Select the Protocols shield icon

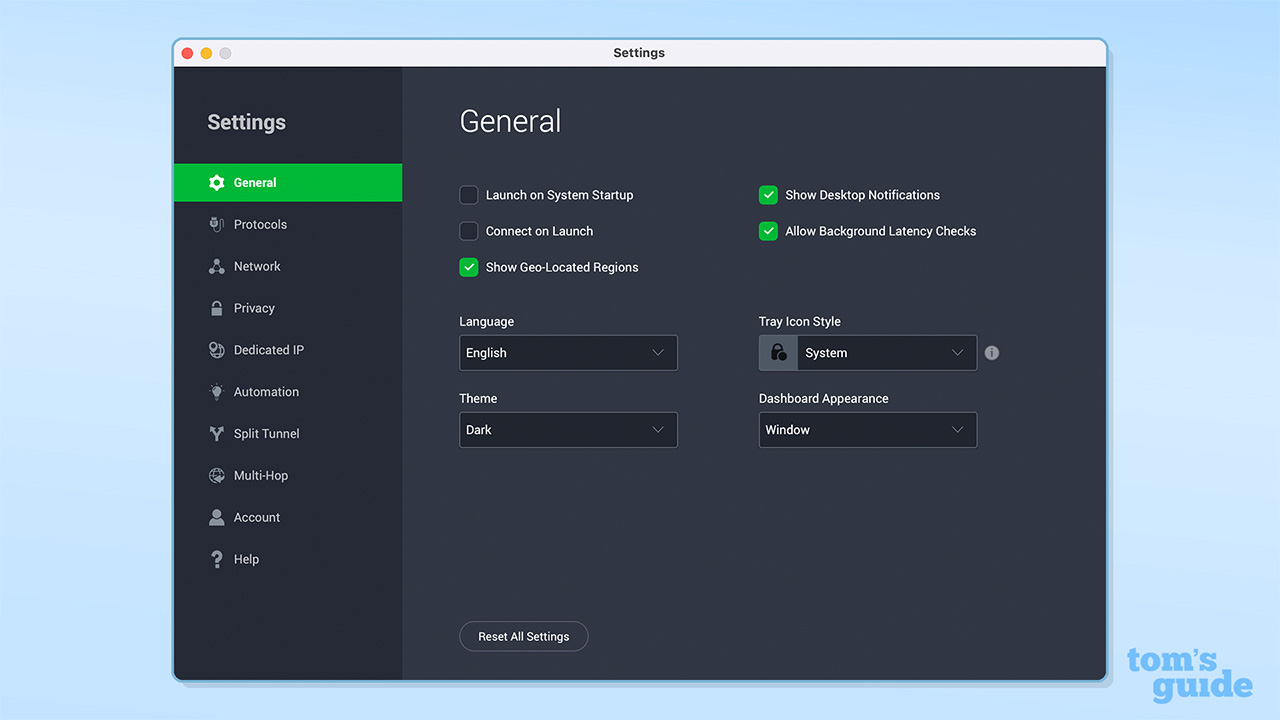tap(216, 224)
